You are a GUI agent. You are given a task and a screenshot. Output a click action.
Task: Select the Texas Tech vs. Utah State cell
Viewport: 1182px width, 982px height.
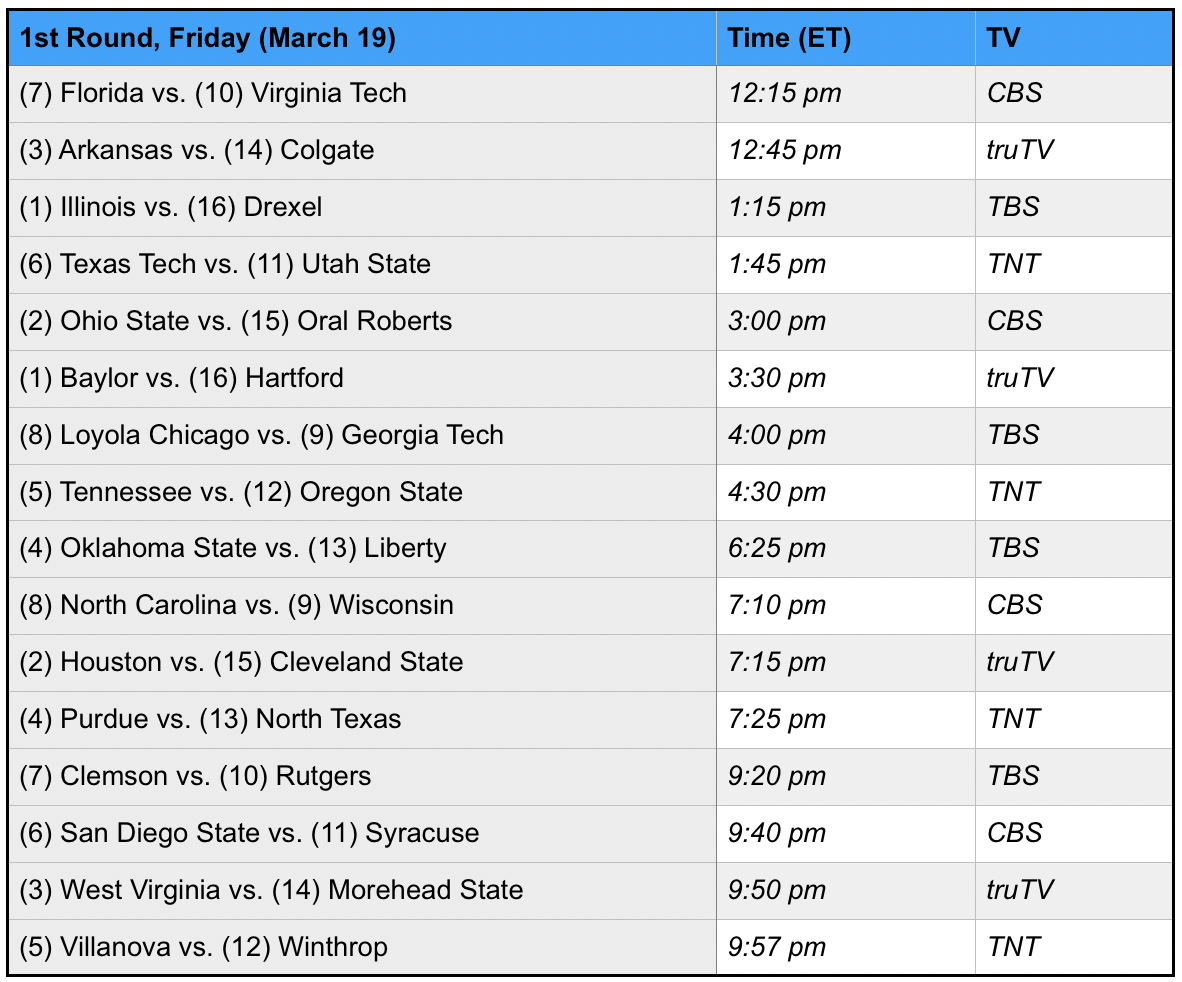pyautogui.click(x=225, y=264)
